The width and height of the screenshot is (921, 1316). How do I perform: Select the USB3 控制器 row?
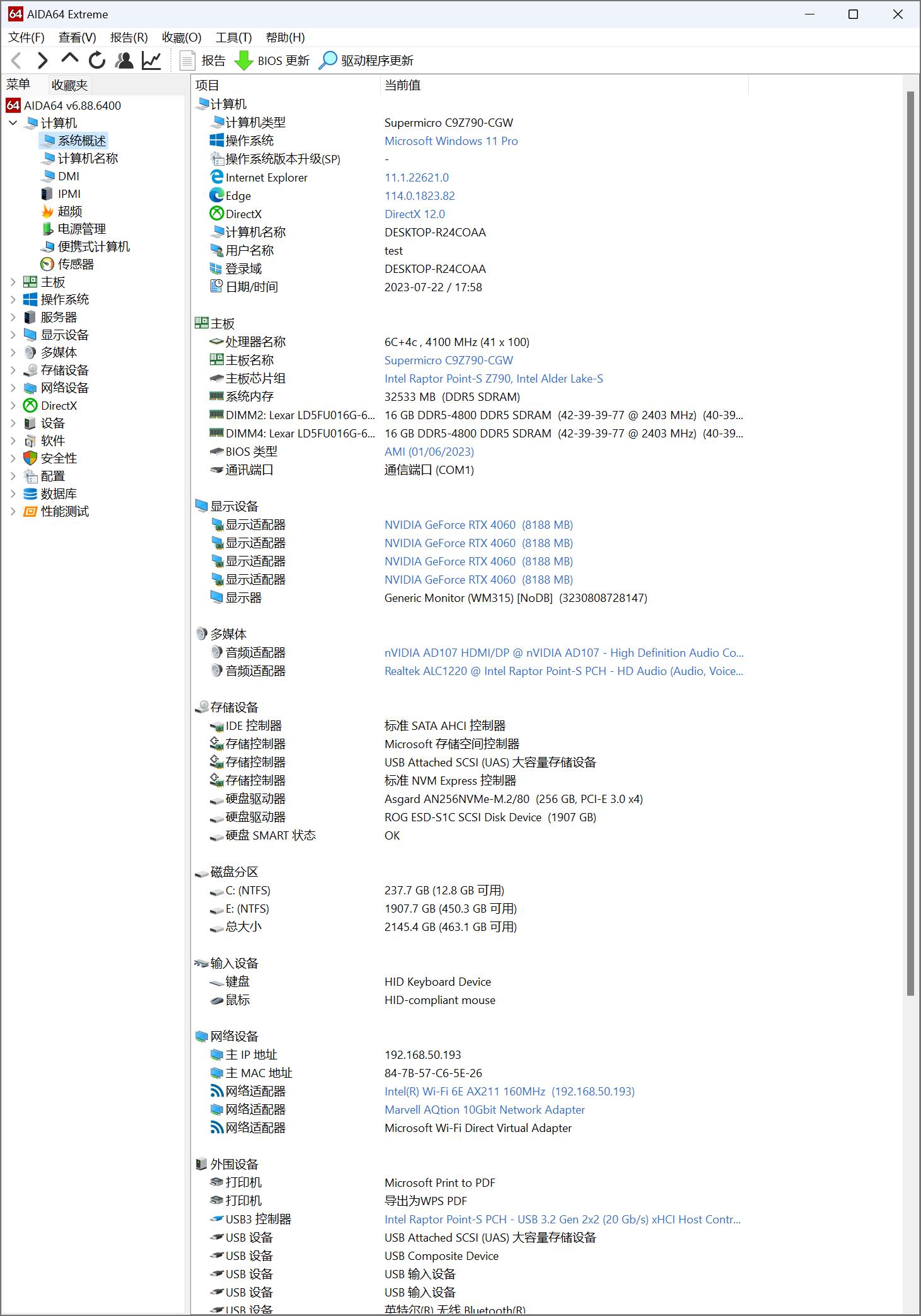click(x=470, y=1220)
